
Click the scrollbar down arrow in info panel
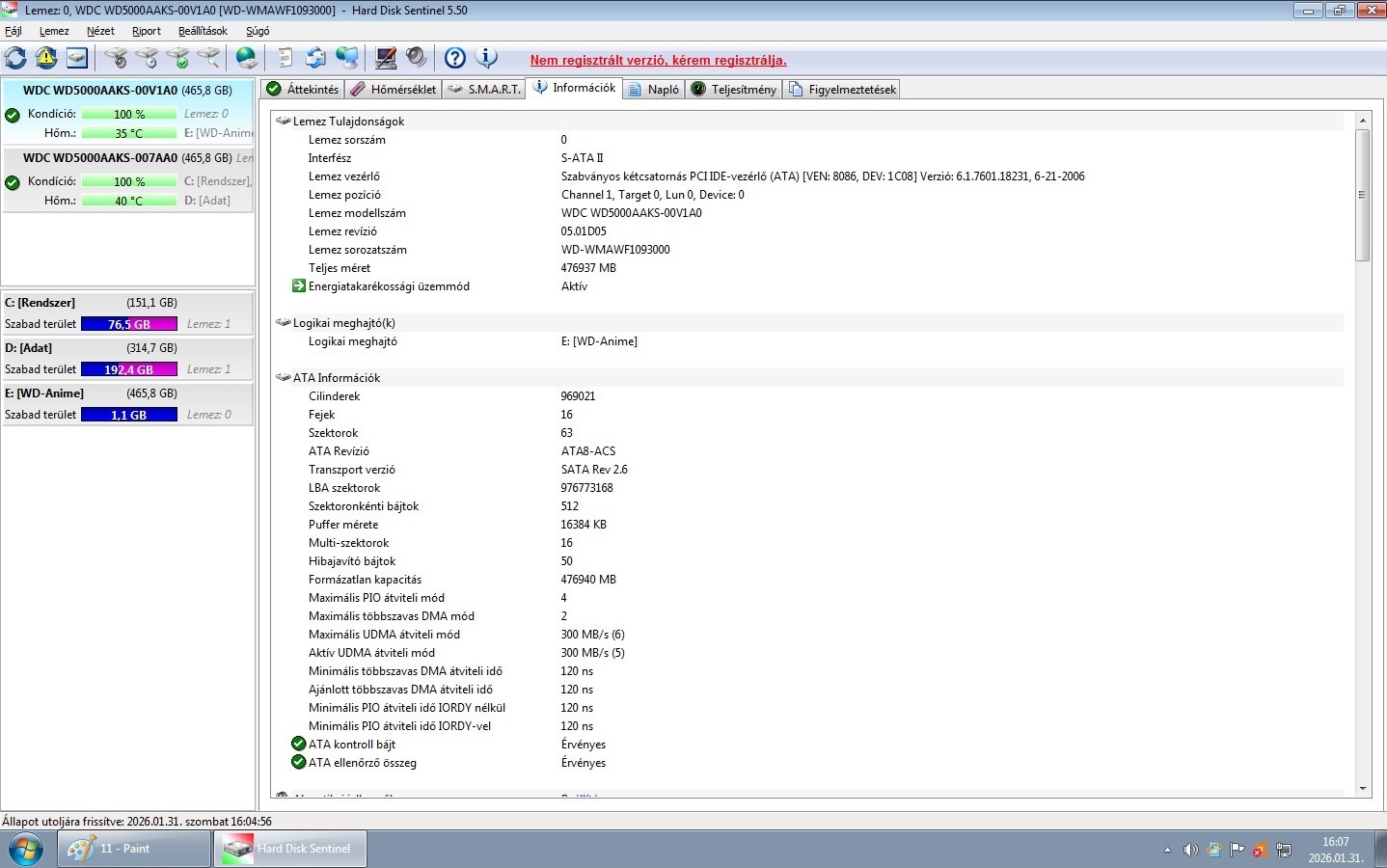1363,788
